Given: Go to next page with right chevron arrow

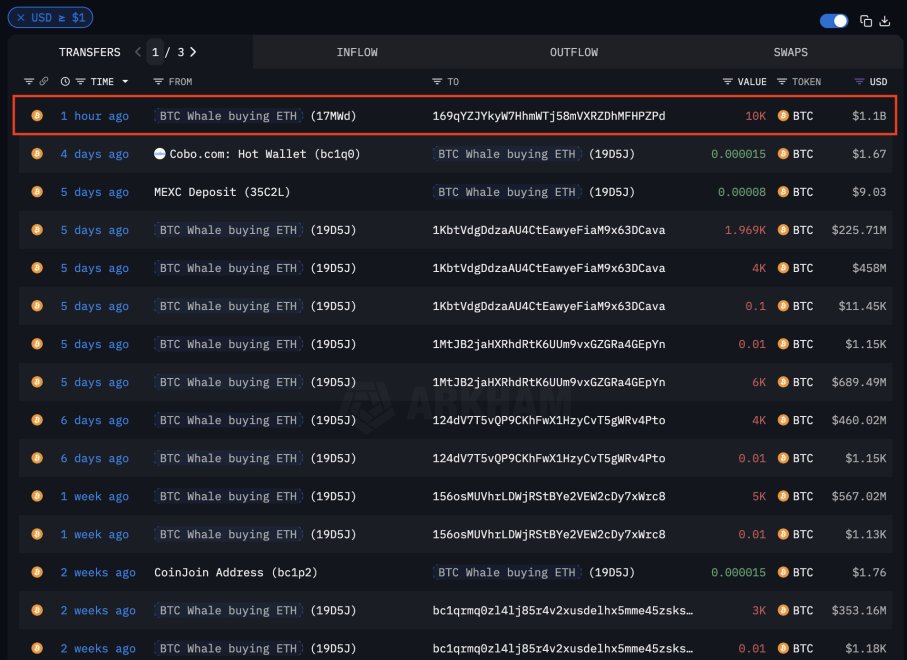Looking at the screenshot, I should coord(193,52).
